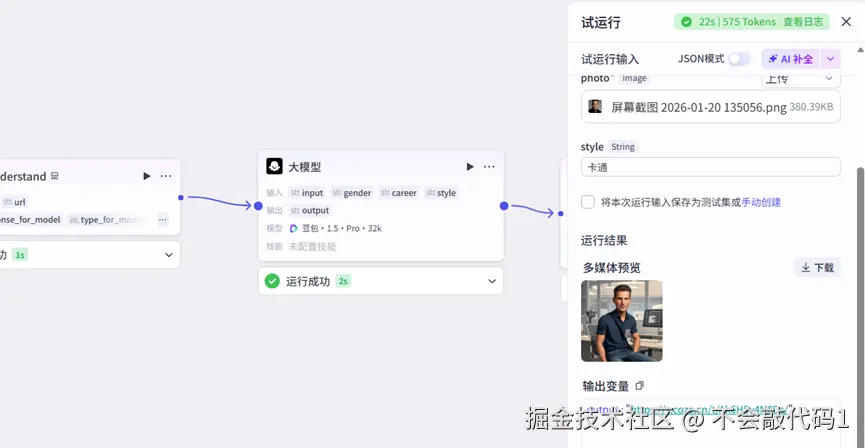Toggle the JSON模式 switch
The image size is (865, 448).
(x=740, y=59)
